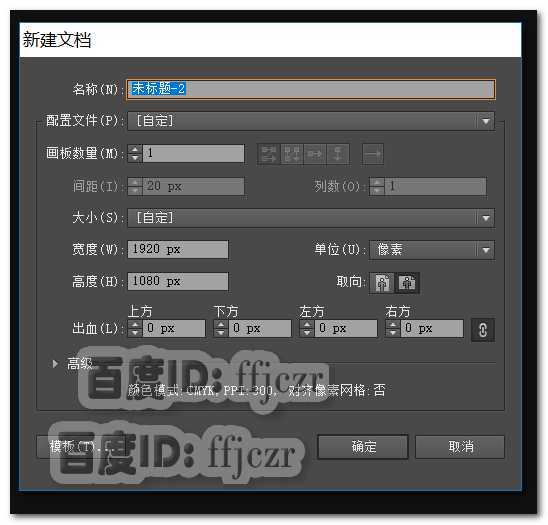Decrease 下方 bottom bleed with down arrow
This screenshot has height=525, width=548.
pyautogui.click(x=221, y=333)
